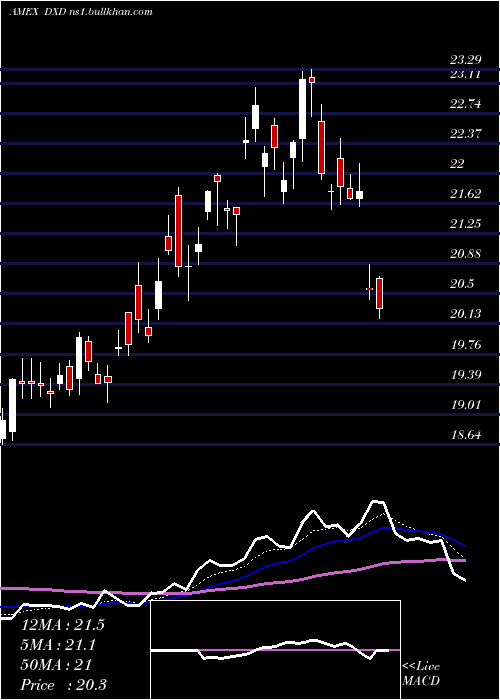Screen dimensions: 500x700
Task: Click the last red candlestick near 20.5
Action: click(379, 293)
